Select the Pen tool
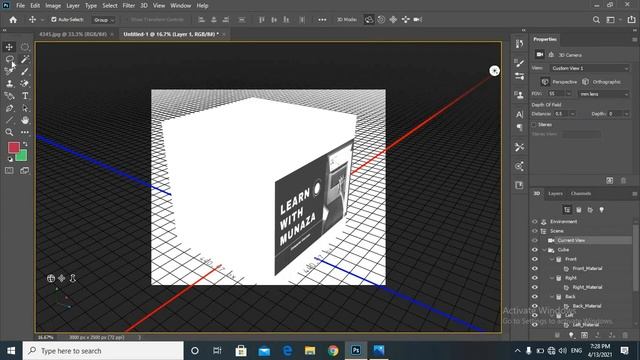This screenshot has height=360, width=640. pyautogui.click(x=9, y=108)
